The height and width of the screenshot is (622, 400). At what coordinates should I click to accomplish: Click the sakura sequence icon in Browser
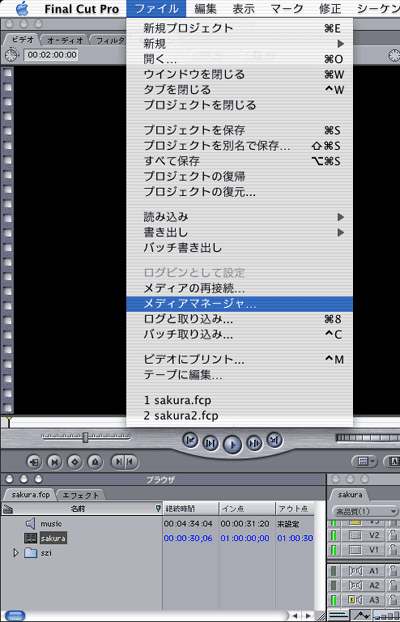click(x=30, y=538)
